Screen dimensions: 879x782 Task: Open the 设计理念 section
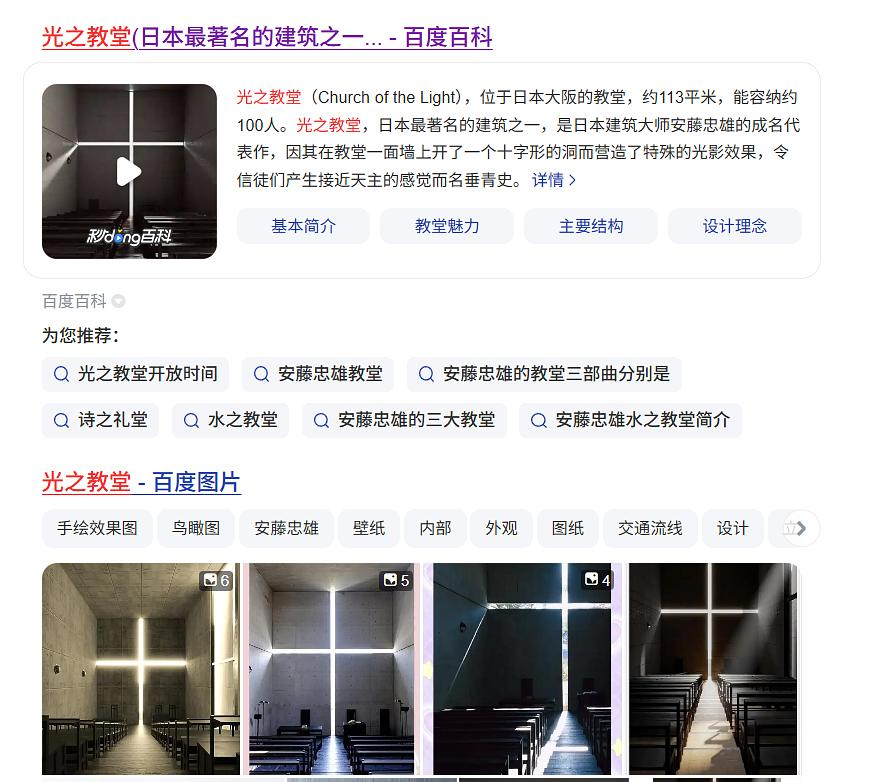point(734,226)
